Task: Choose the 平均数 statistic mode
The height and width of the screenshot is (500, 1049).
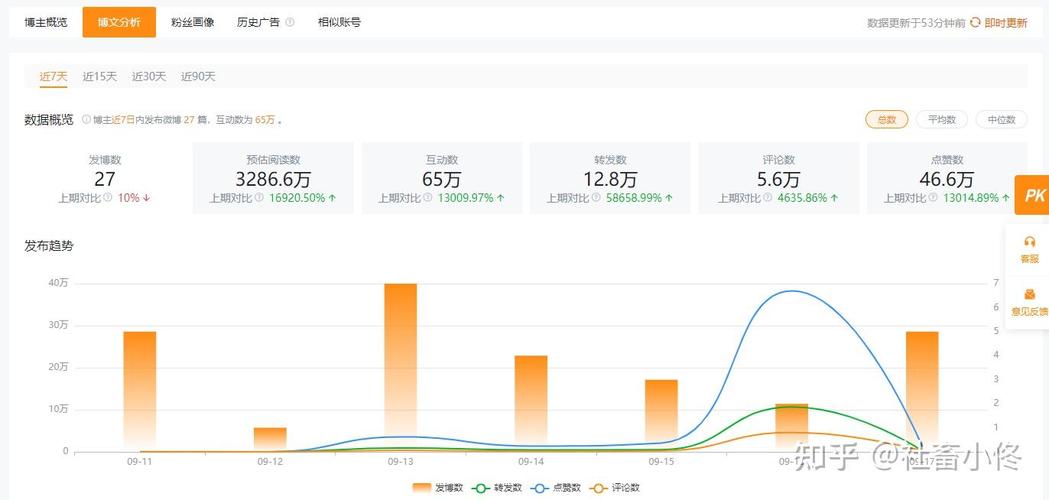Action: coord(941,120)
